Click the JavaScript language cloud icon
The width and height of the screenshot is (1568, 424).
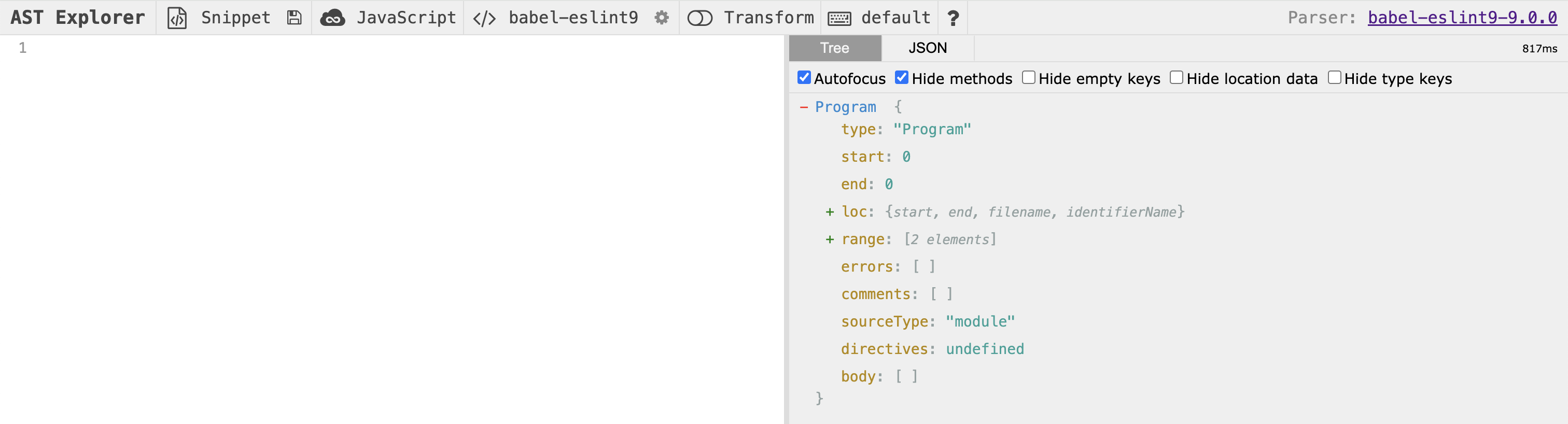pos(333,18)
